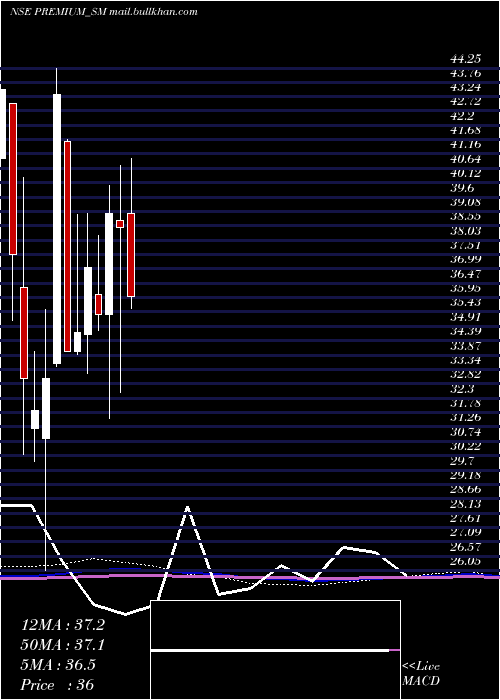
Task: Click the 42.72 price level label
Action: (x=465, y=101)
